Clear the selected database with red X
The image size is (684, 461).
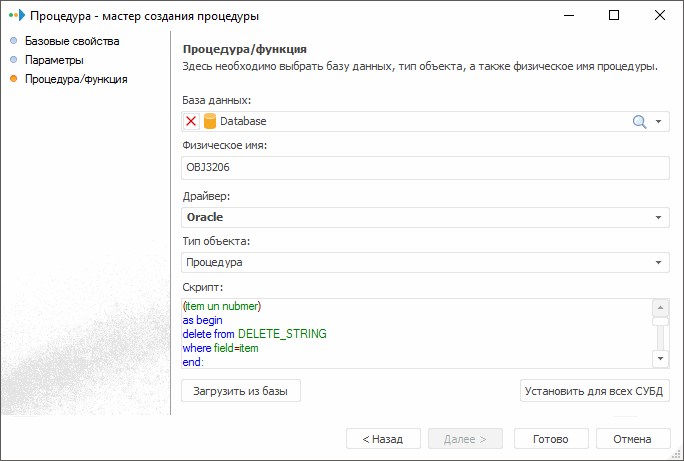pos(192,121)
